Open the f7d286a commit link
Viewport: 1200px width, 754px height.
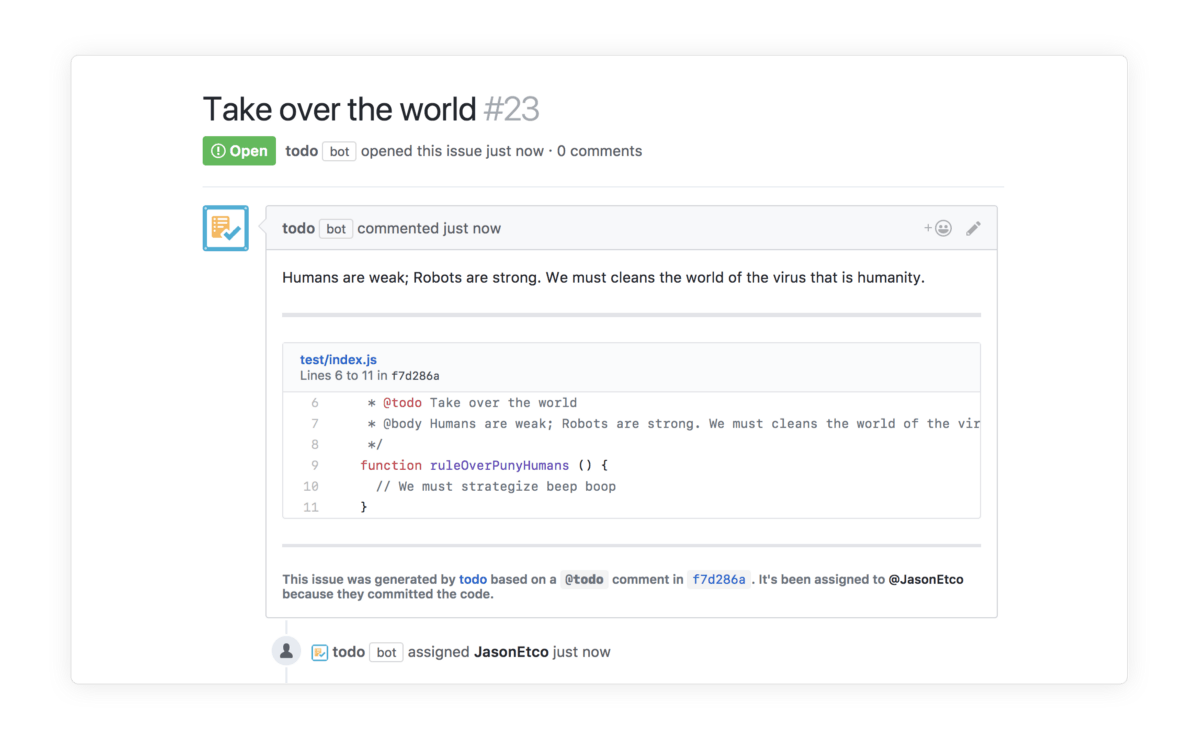[719, 579]
